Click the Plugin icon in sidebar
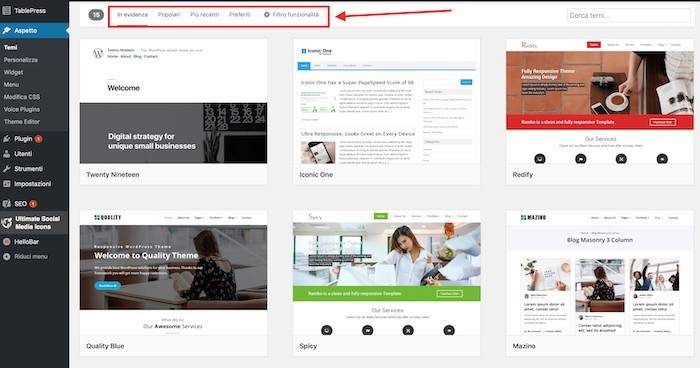700x368 pixels. click(x=7, y=139)
